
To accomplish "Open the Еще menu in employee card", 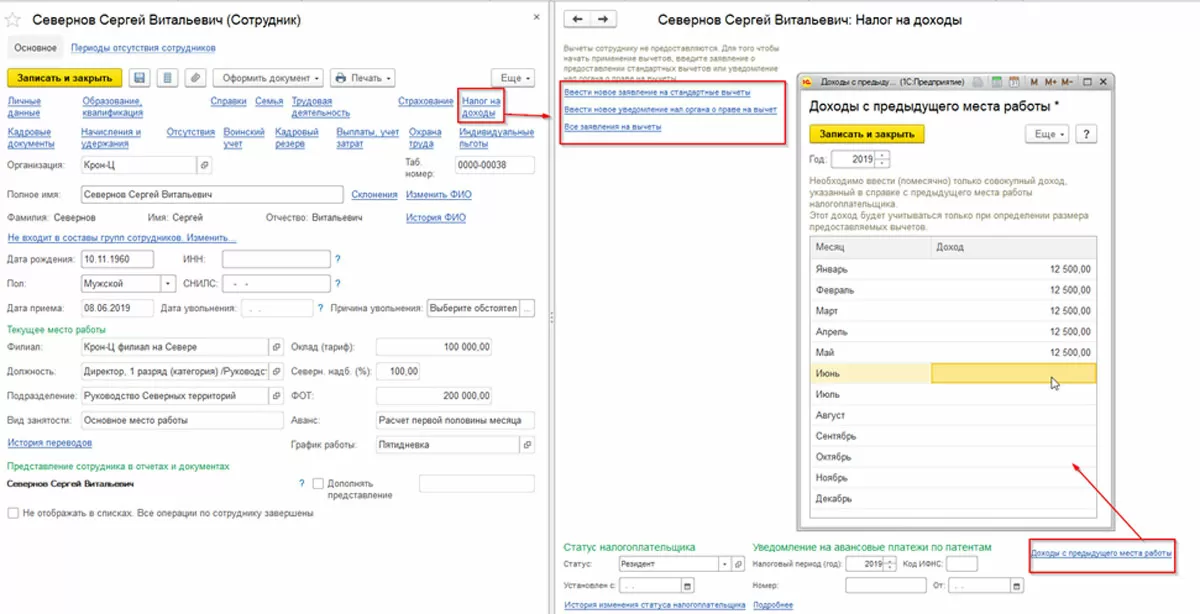I will [x=513, y=78].
